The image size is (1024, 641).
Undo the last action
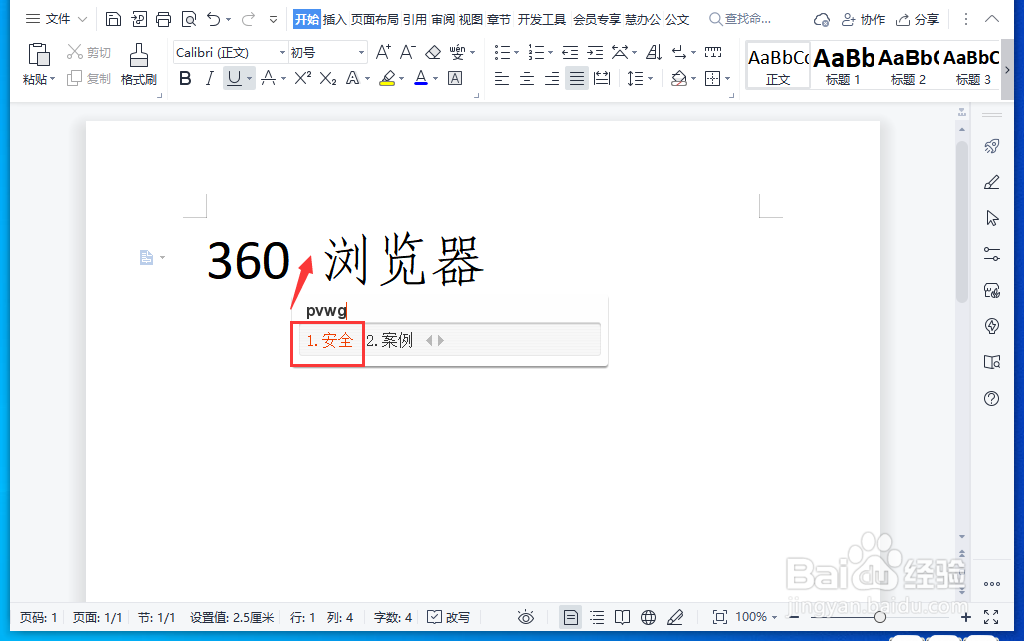pyautogui.click(x=214, y=19)
